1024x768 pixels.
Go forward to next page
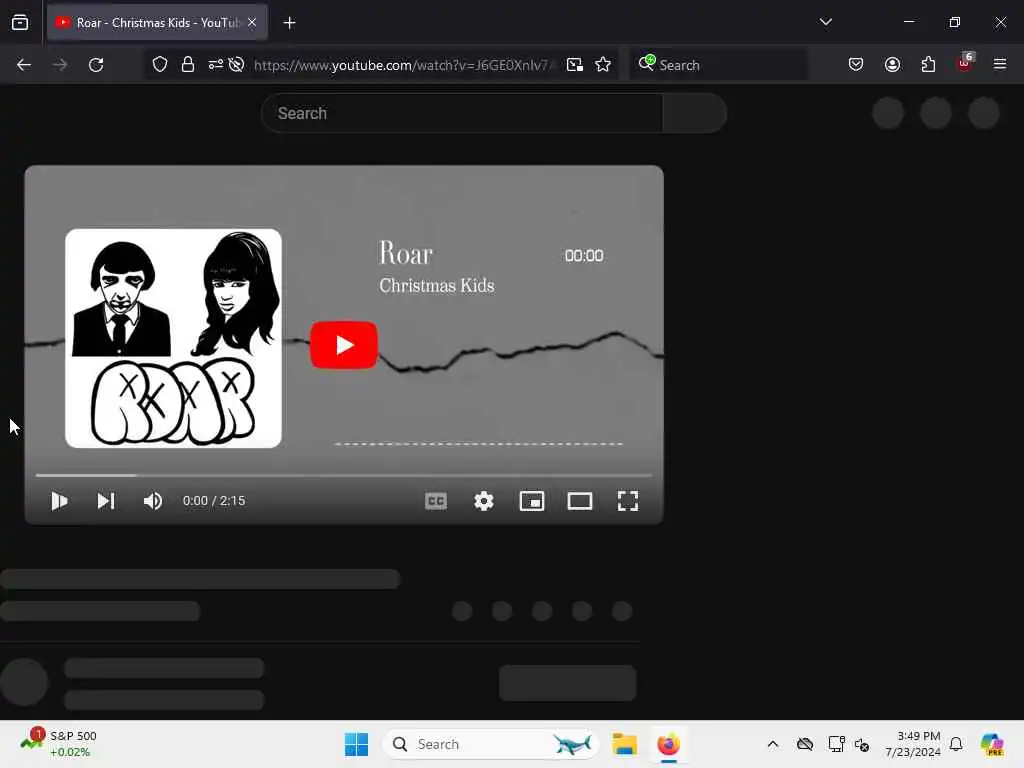click(x=60, y=65)
